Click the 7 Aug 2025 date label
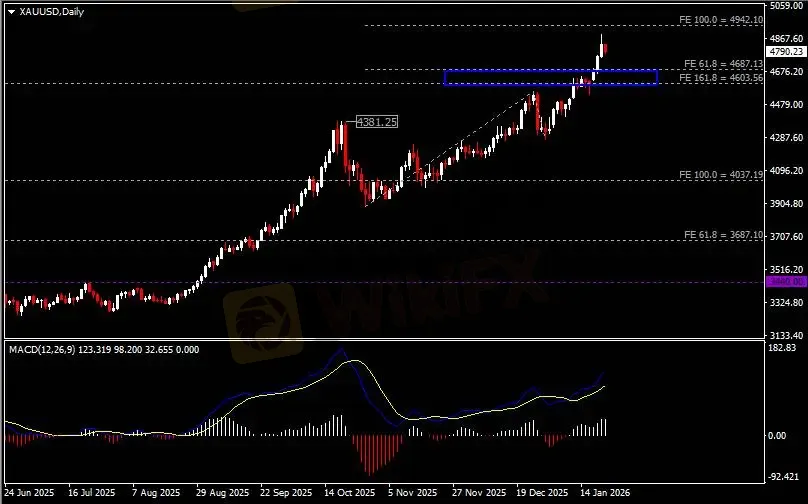The image size is (808, 504). pyautogui.click(x=156, y=493)
